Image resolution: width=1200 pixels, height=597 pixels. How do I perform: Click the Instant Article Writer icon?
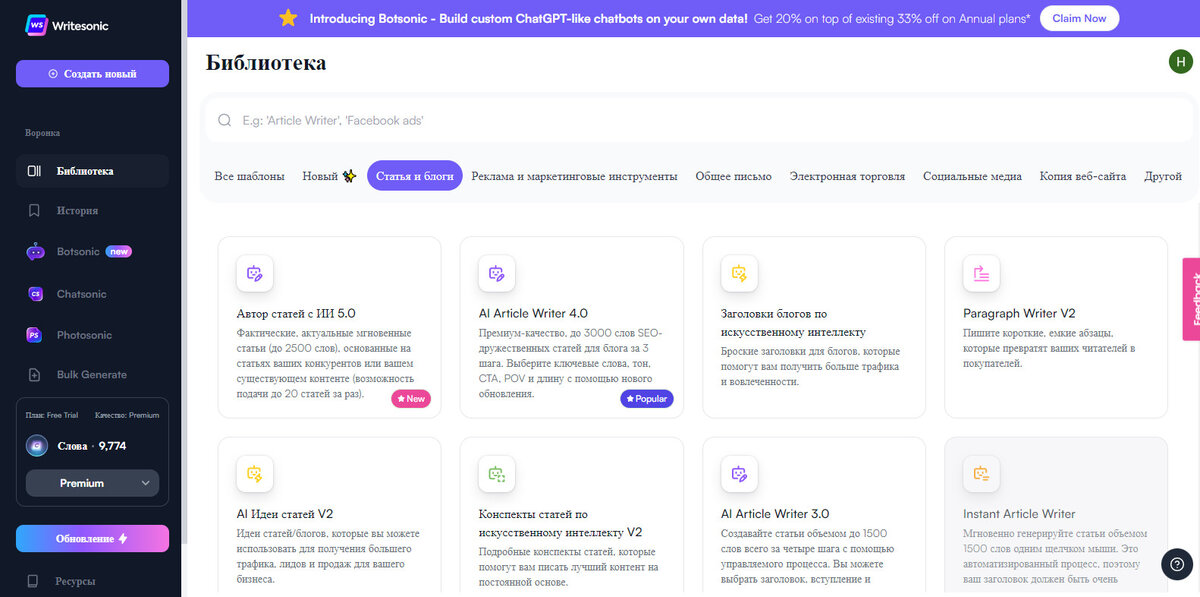pyautogui.click(x=981, y=474)
